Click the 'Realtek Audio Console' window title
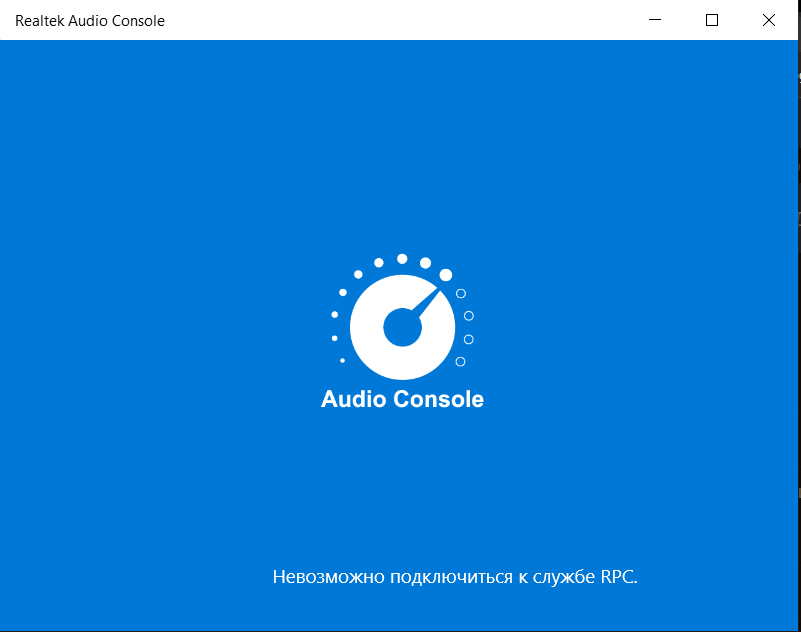801x632 pixels. tap(90, 21)
